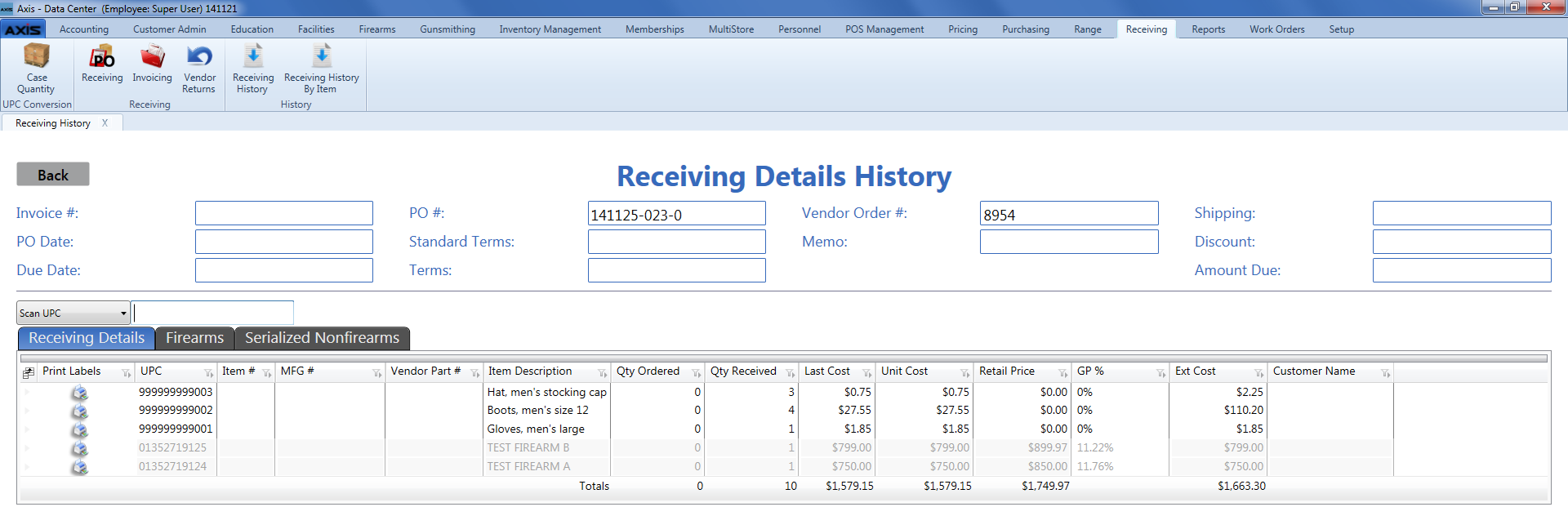Expand the row for UPC 01352719124
Screen dimensions: 1568x507
click(26, 467)
